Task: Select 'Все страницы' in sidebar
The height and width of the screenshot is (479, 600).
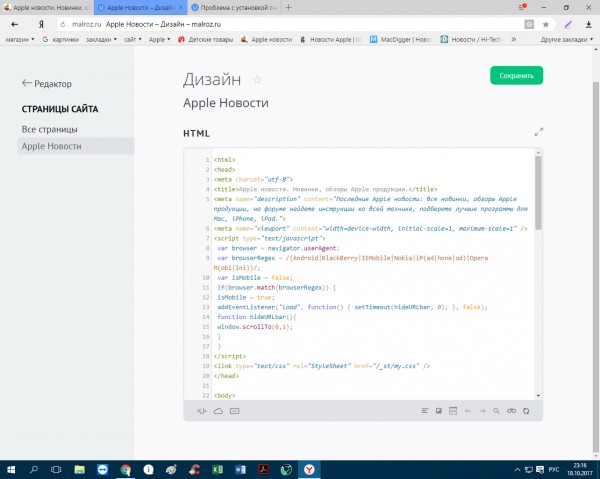Action: pyautogui.click(x=49, y=129)
